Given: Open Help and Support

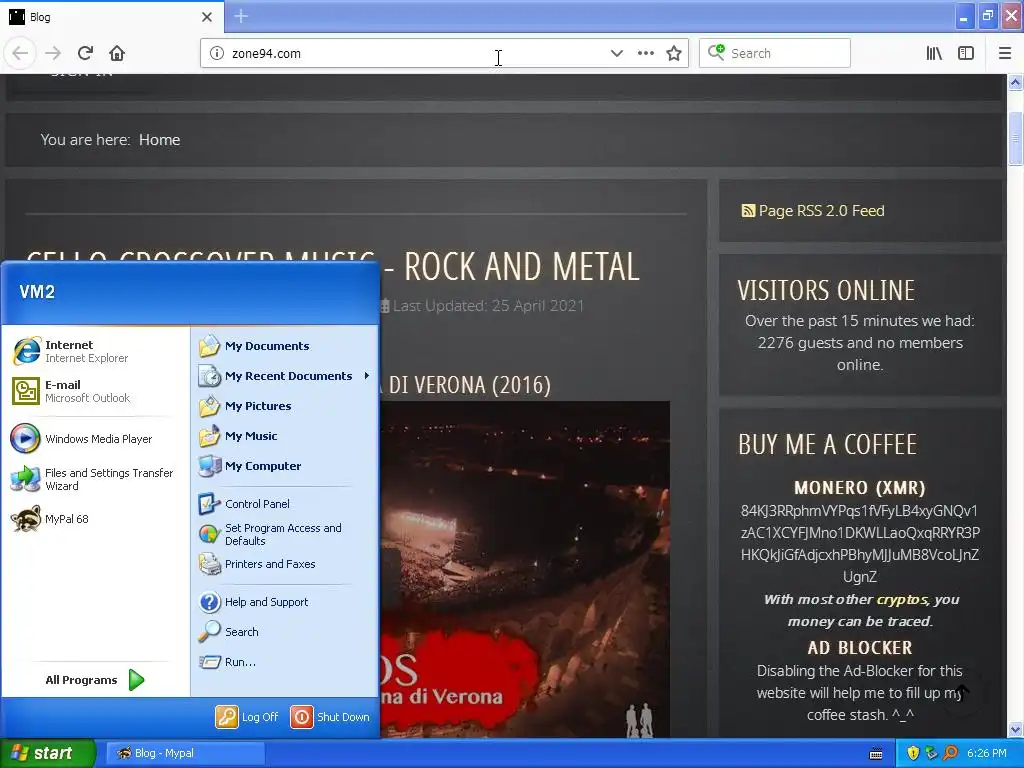Looking at the screenshot, I should (285, 602).
